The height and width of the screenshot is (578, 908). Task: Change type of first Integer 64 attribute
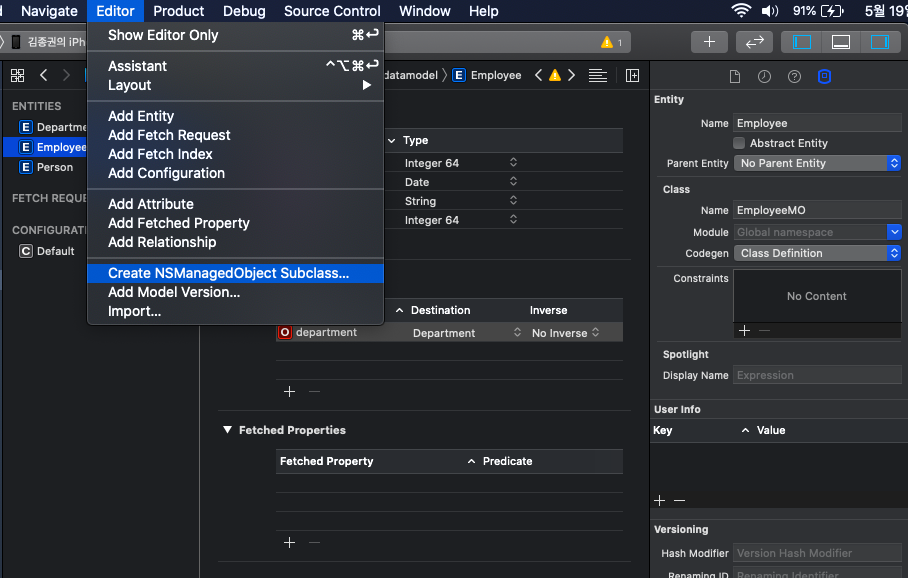513,163
